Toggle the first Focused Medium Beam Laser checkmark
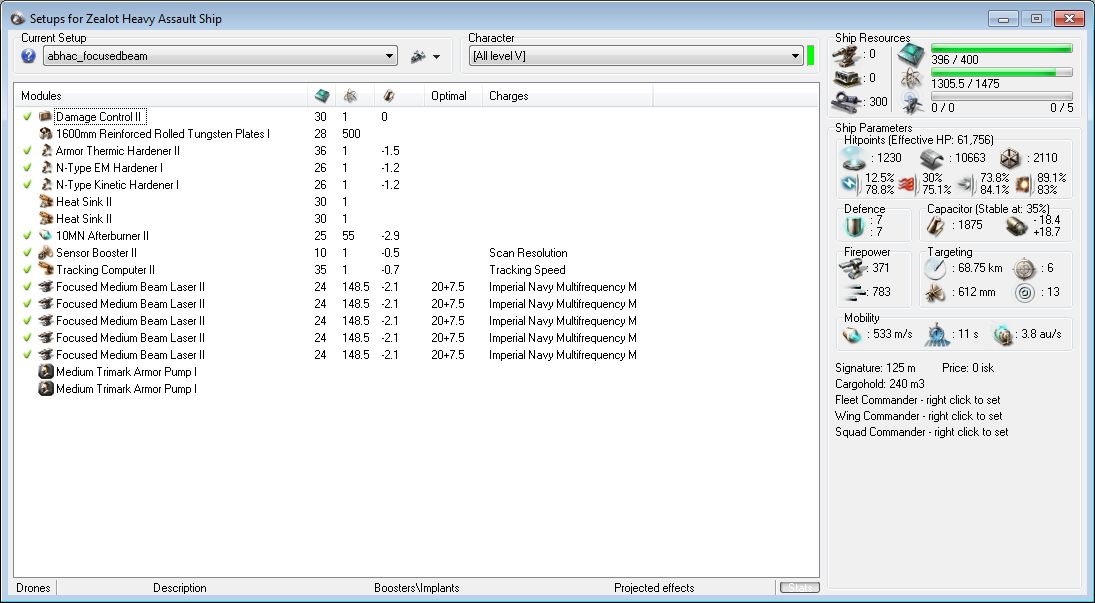 (27, 286)
